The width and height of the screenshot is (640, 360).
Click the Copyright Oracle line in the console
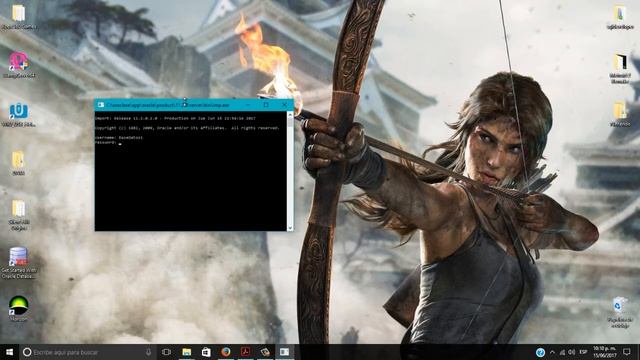click(x=187, y=128)
